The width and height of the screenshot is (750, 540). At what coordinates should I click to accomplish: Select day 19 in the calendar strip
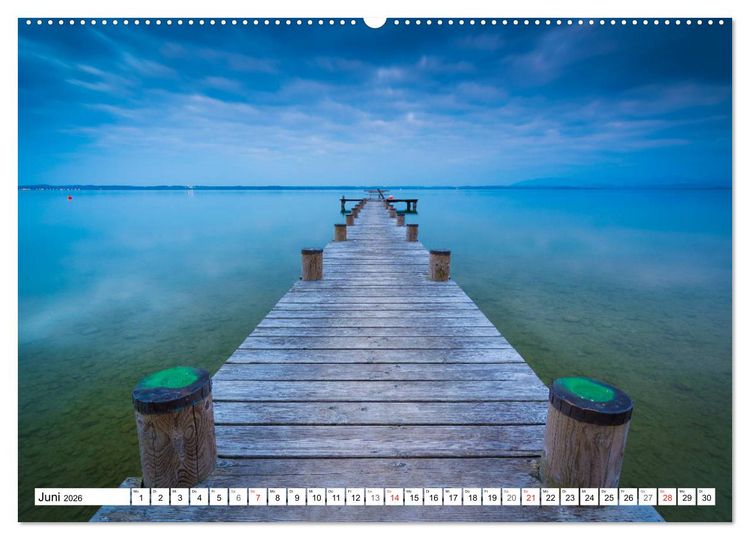(x=492, y=496)
